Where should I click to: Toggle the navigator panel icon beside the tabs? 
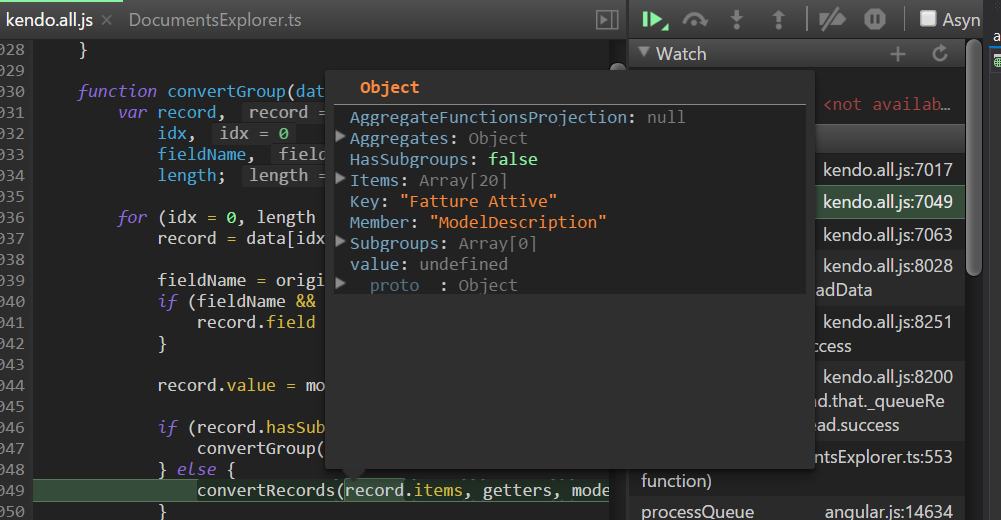tap(606, 20)
